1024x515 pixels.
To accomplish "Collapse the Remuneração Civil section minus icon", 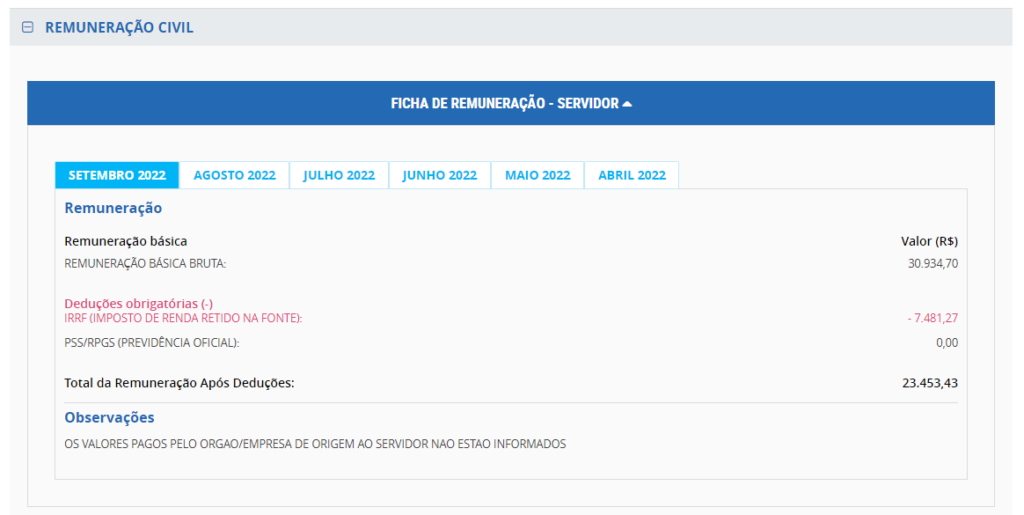I will click(28, 28).
